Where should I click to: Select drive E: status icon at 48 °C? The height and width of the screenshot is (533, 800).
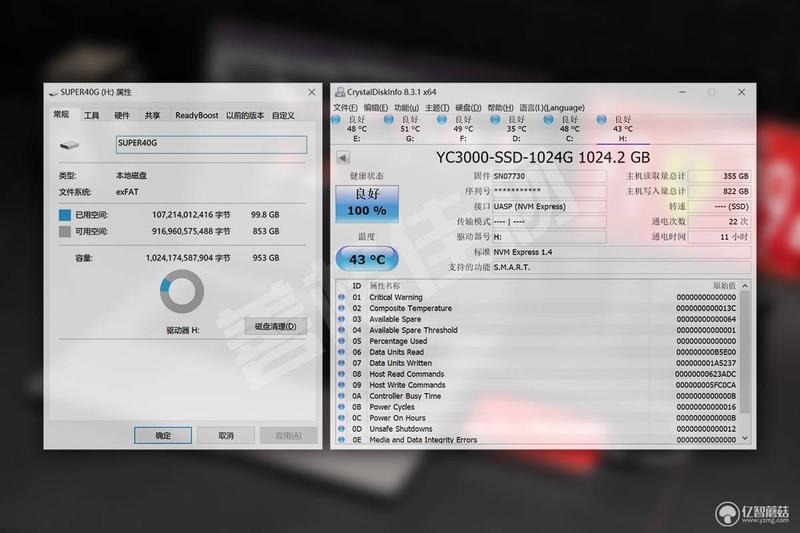pyautogui.click(x=336, y=120)
